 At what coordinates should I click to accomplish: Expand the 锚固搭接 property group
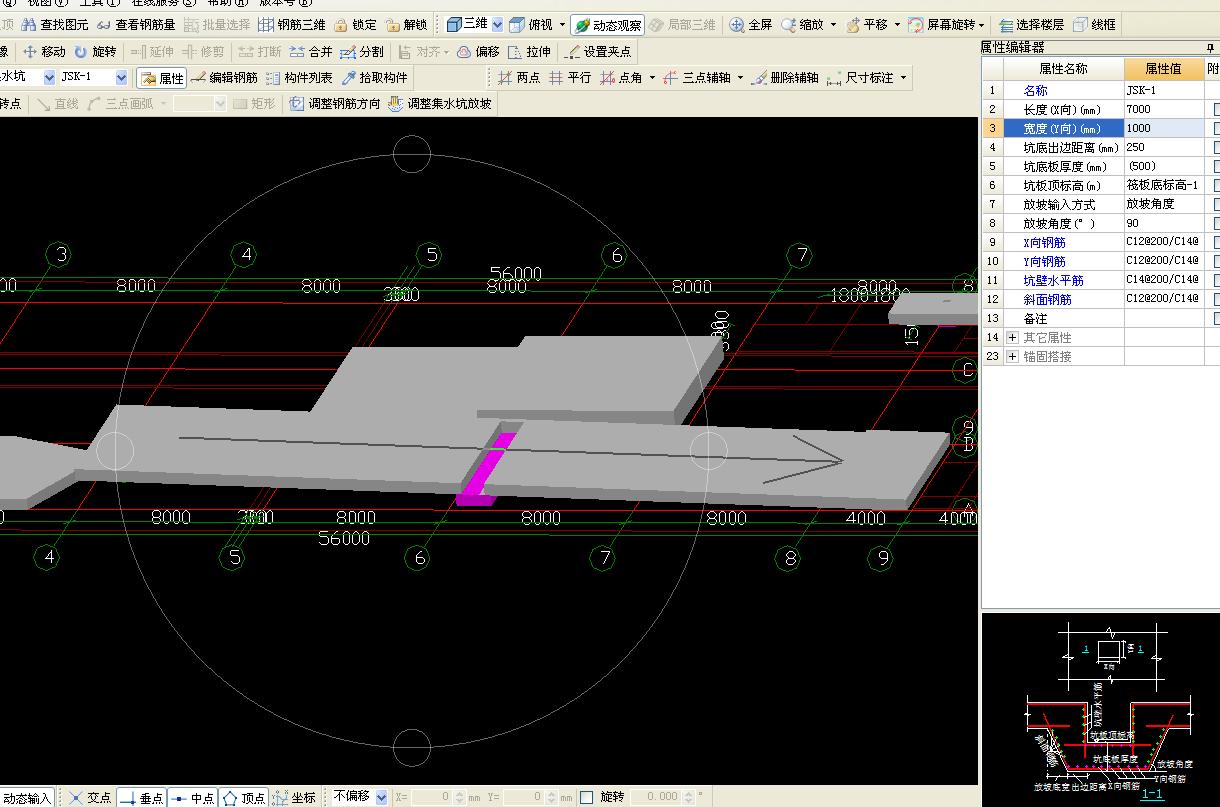coord(1012,357)
